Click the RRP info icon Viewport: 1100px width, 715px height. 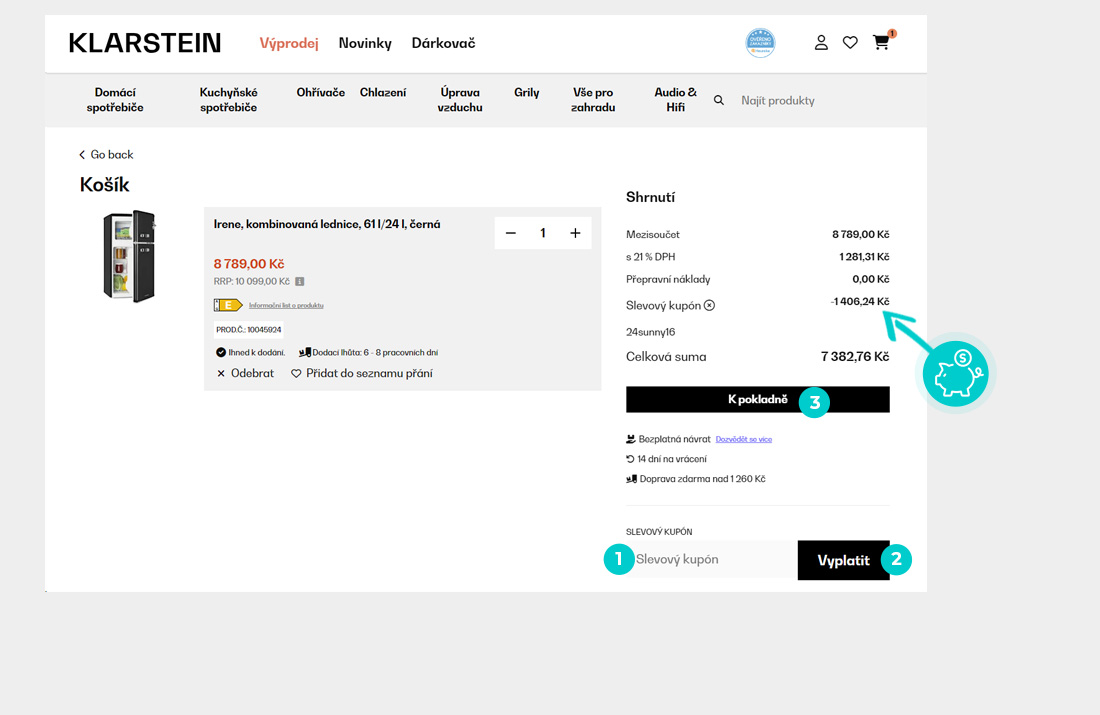(x=300, y=282)
